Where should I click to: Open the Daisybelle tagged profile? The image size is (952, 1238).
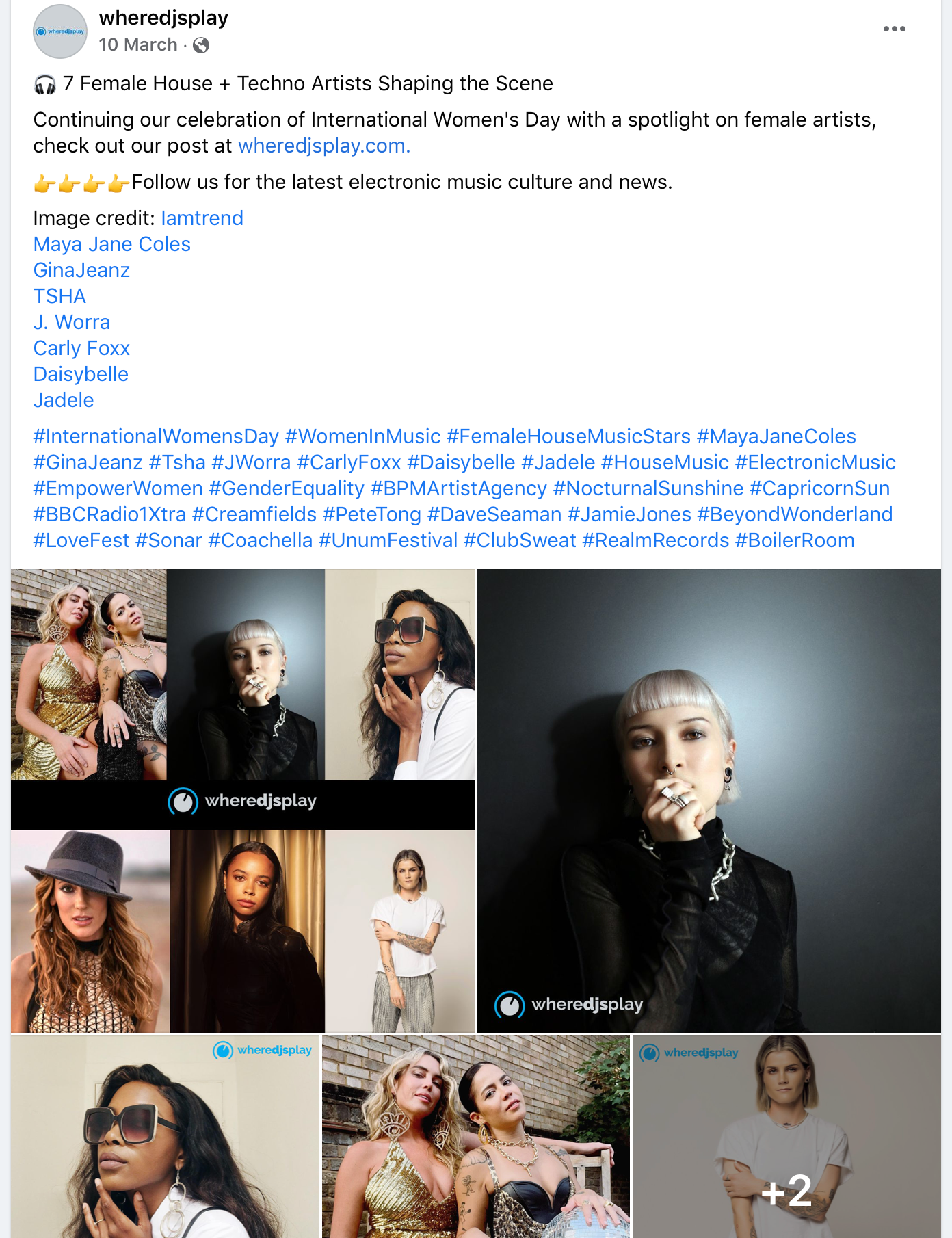click(x=81, y=374)
